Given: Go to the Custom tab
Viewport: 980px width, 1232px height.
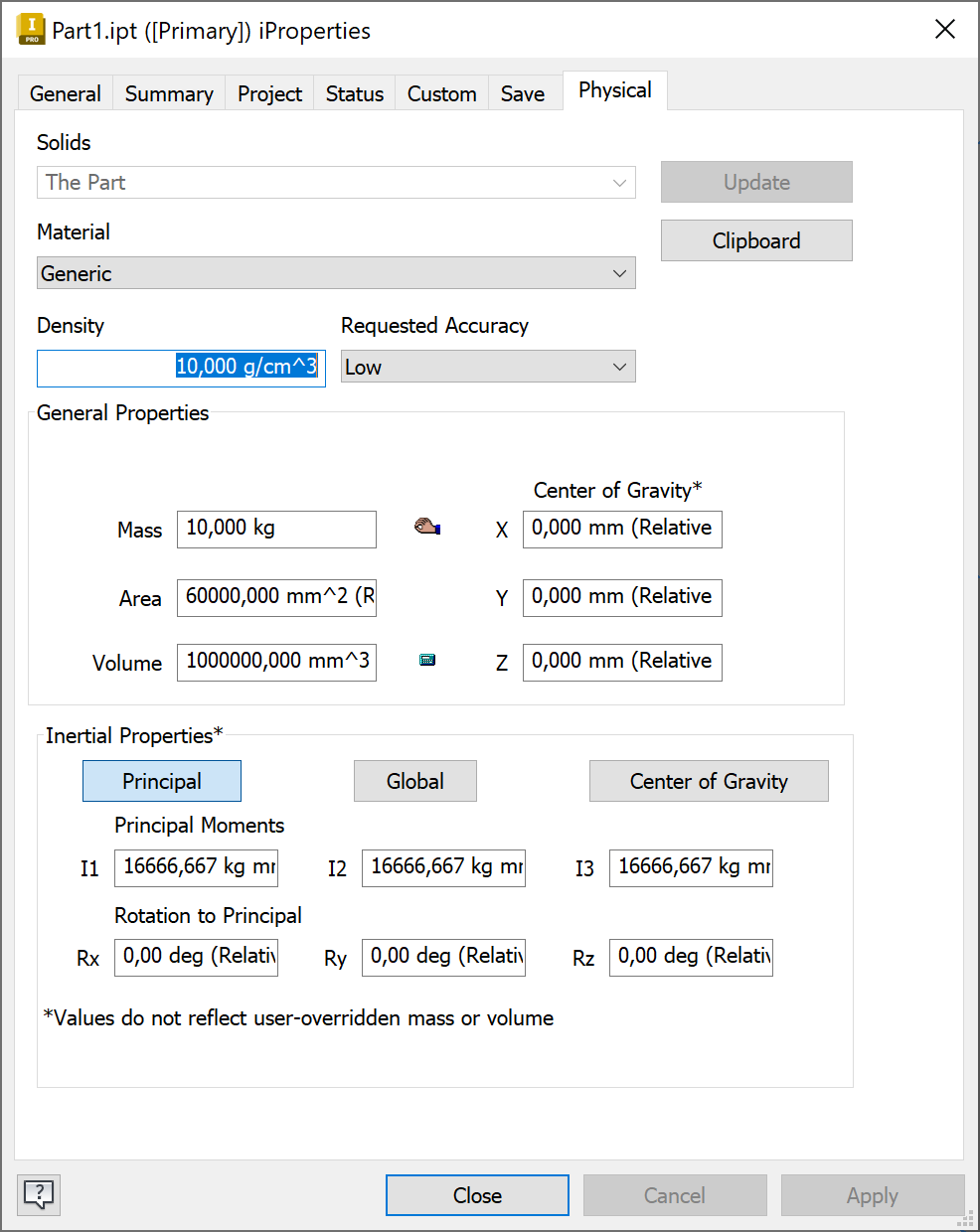Looking at the screenshot, I should [440, 92].
